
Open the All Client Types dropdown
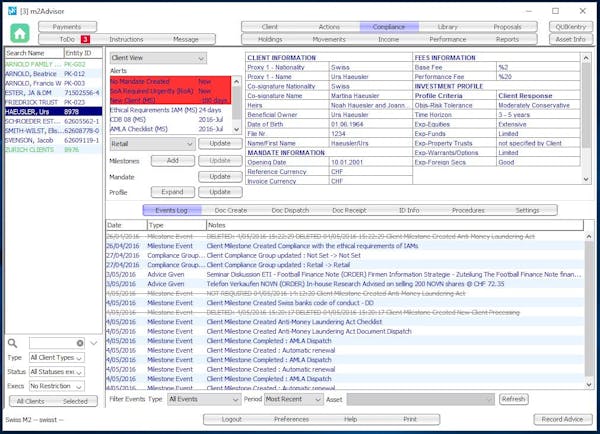(57, 358)
